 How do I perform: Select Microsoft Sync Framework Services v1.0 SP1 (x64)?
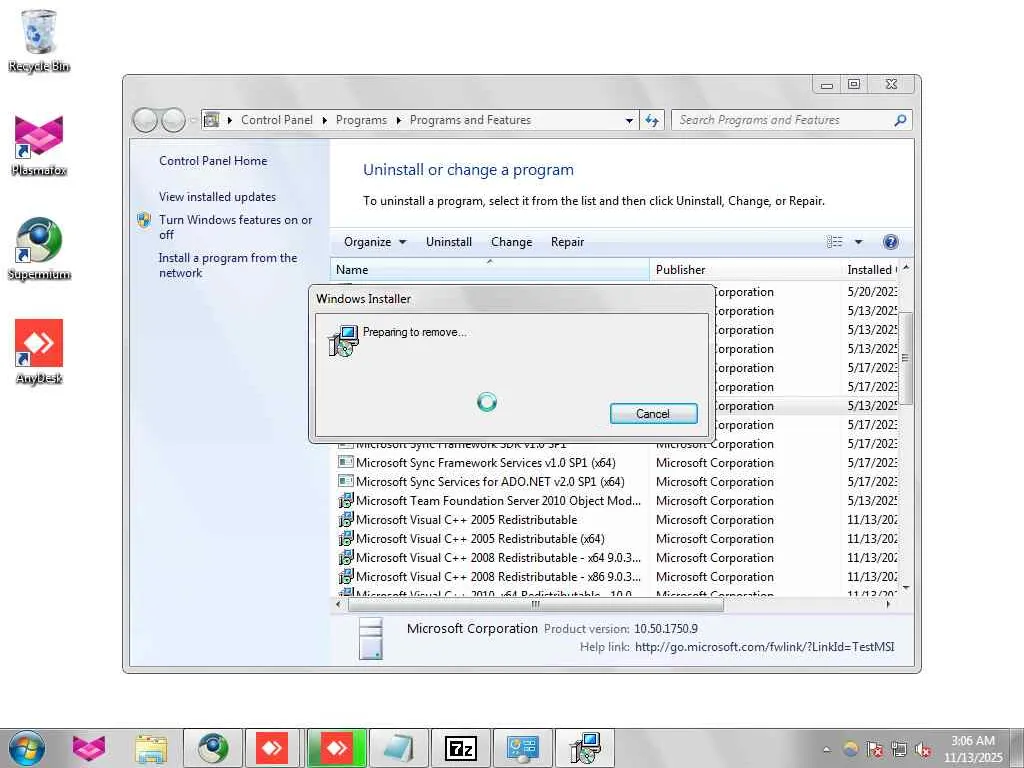(485, 462)
